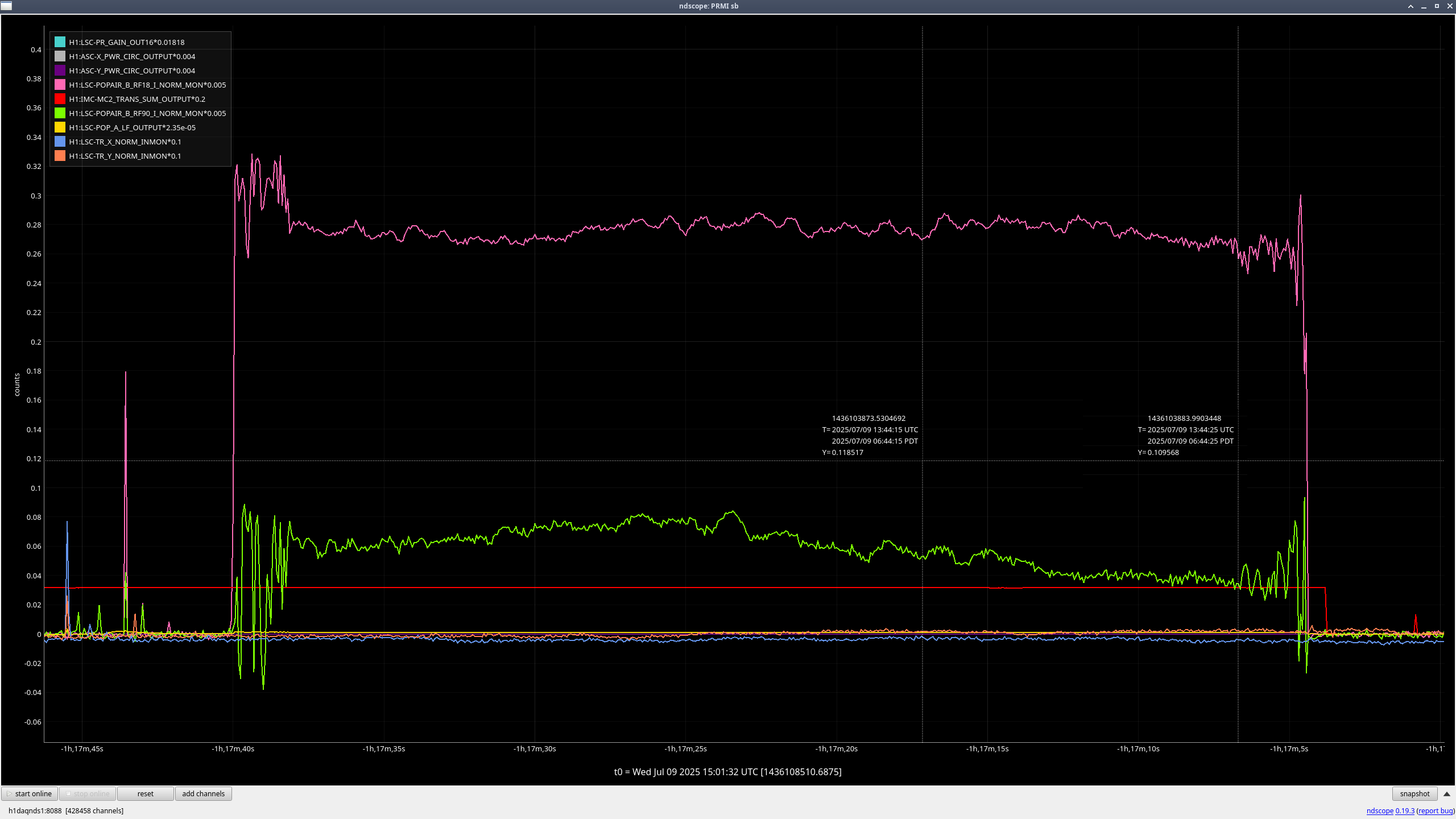Open the window menu icon in title bar
This screenshot has width=1456, height=819.
(x=6, y=6)
